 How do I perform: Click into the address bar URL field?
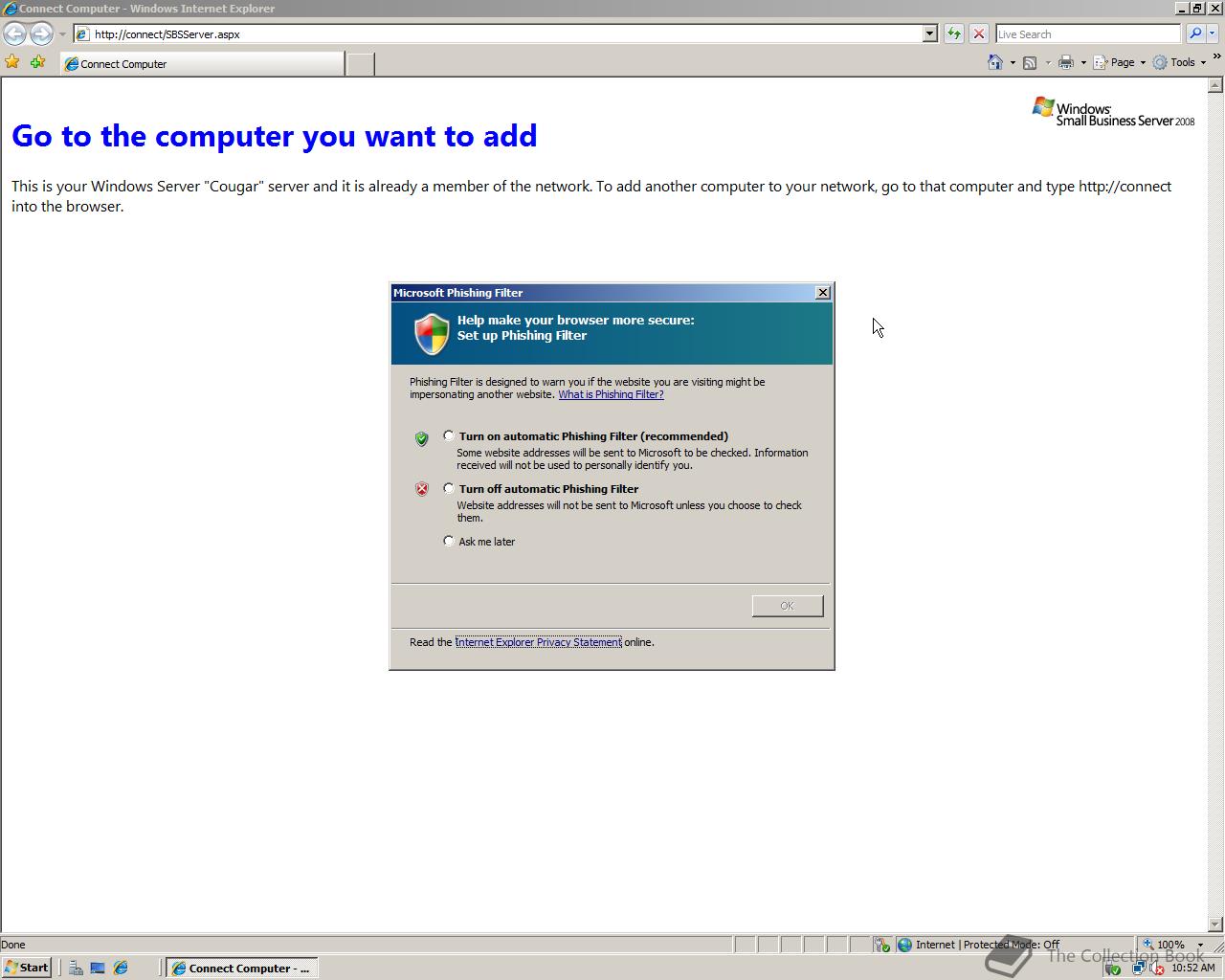click(x=498, y=34)
